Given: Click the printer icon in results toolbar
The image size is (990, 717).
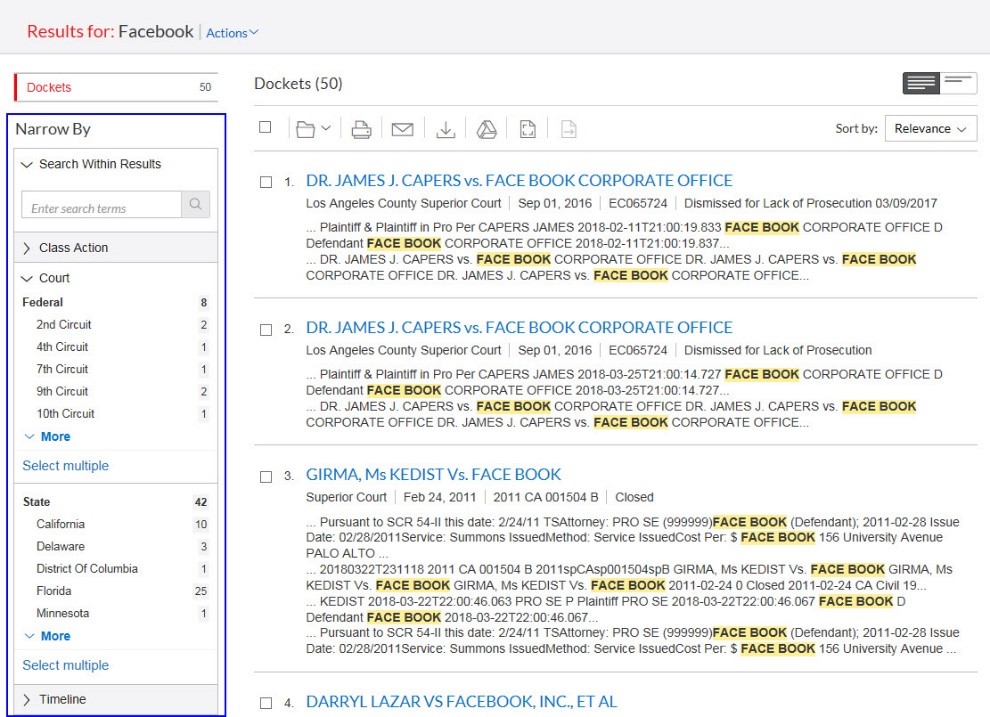Looking at the screenshot, I should (361, 129).
